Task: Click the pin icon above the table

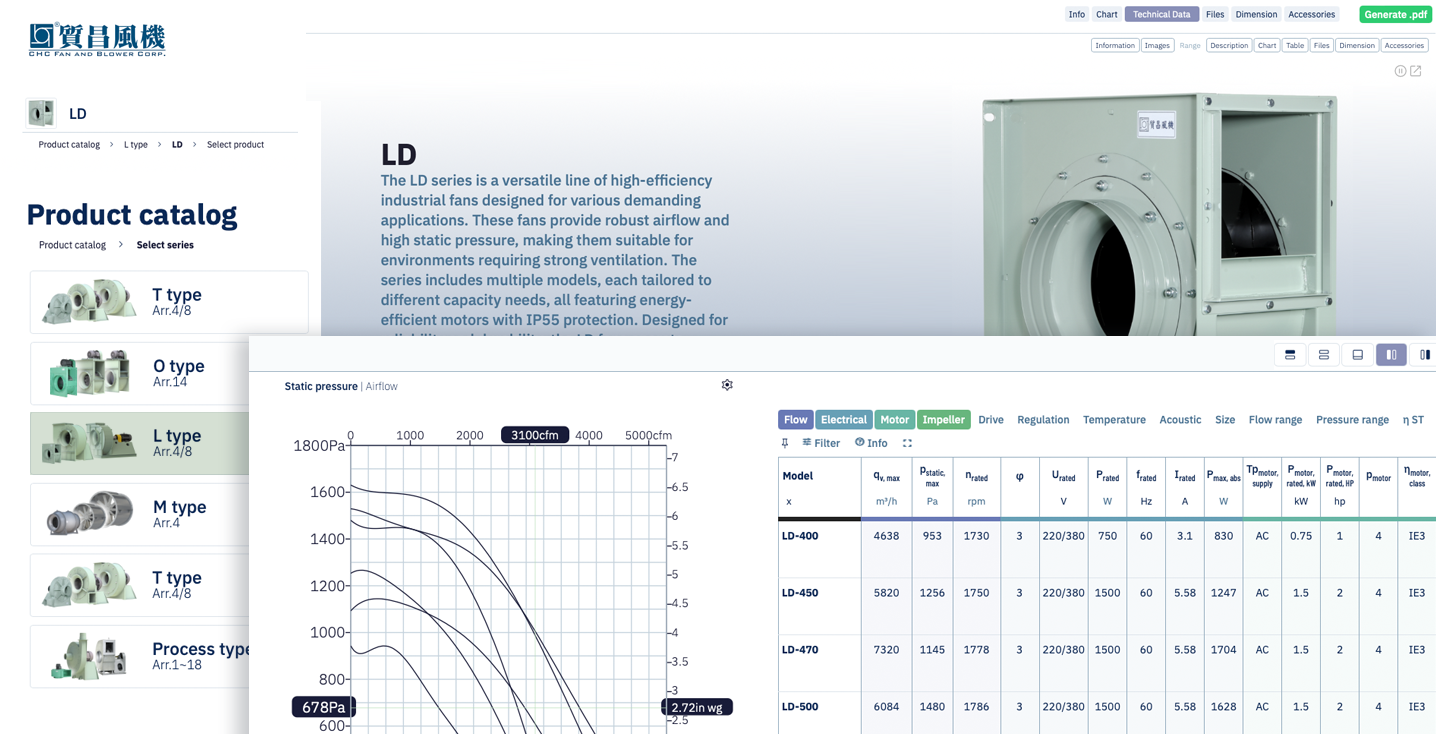Action: click(x=785, y=443)
